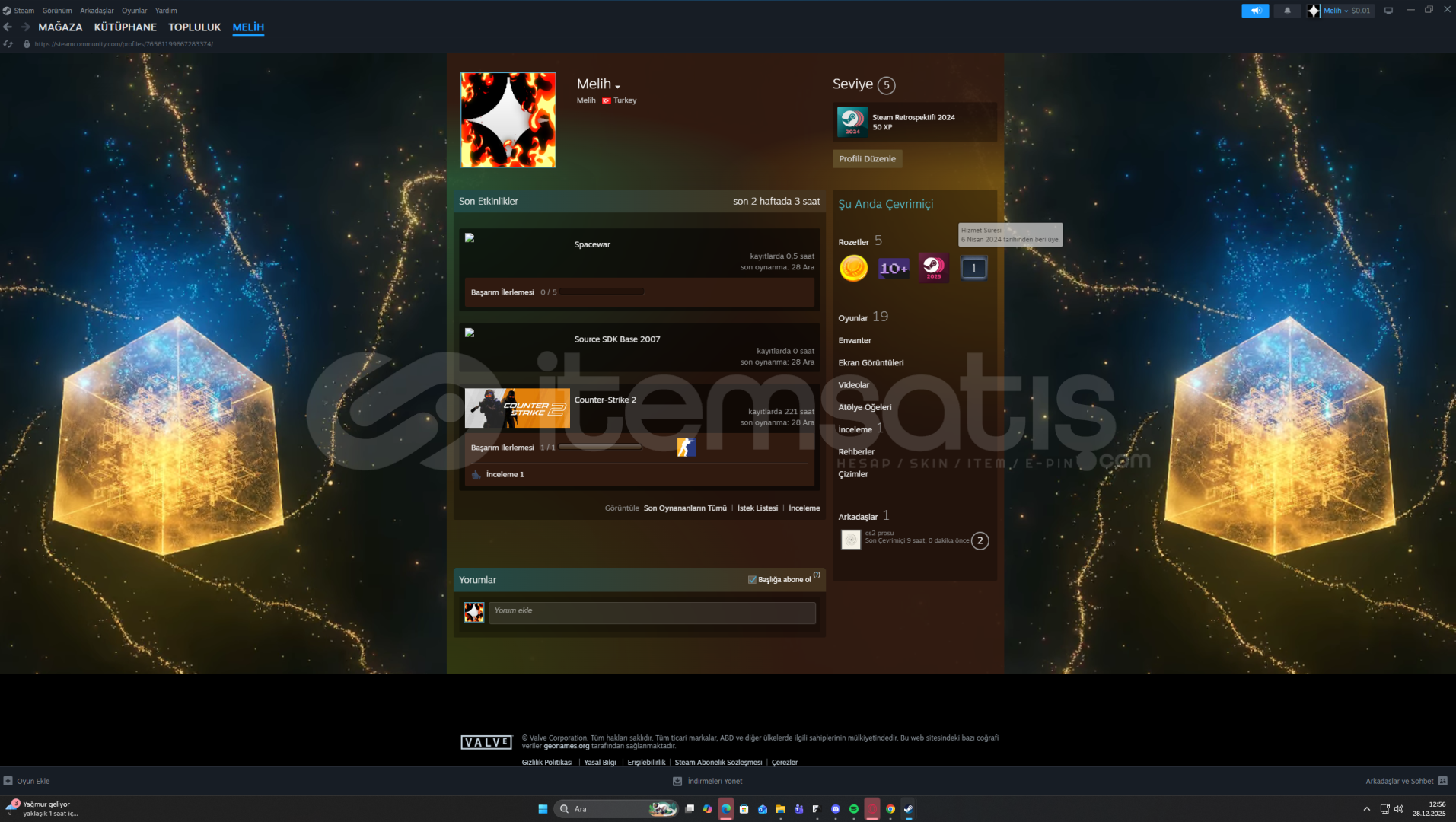Open File Explorer from the taskbar

tap(781, 809)
